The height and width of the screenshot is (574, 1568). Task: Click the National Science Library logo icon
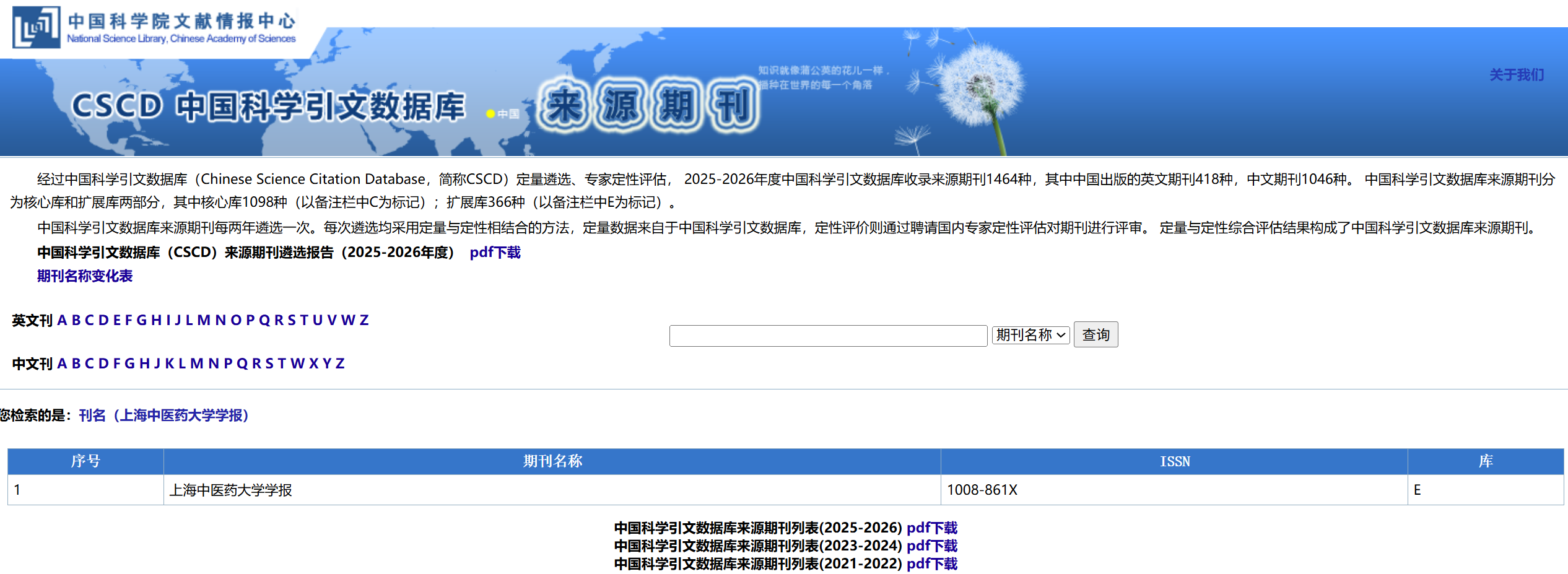[x=36, y=28]
